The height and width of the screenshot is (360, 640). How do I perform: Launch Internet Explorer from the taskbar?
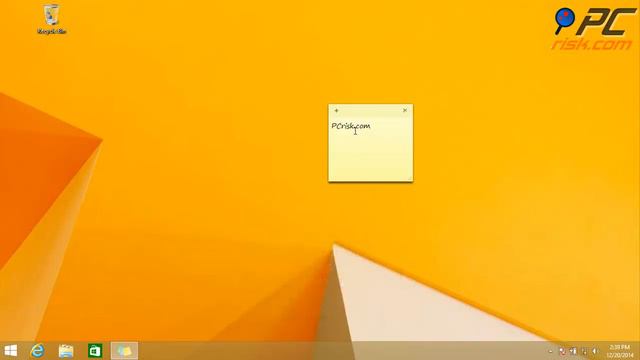(37, 351)
